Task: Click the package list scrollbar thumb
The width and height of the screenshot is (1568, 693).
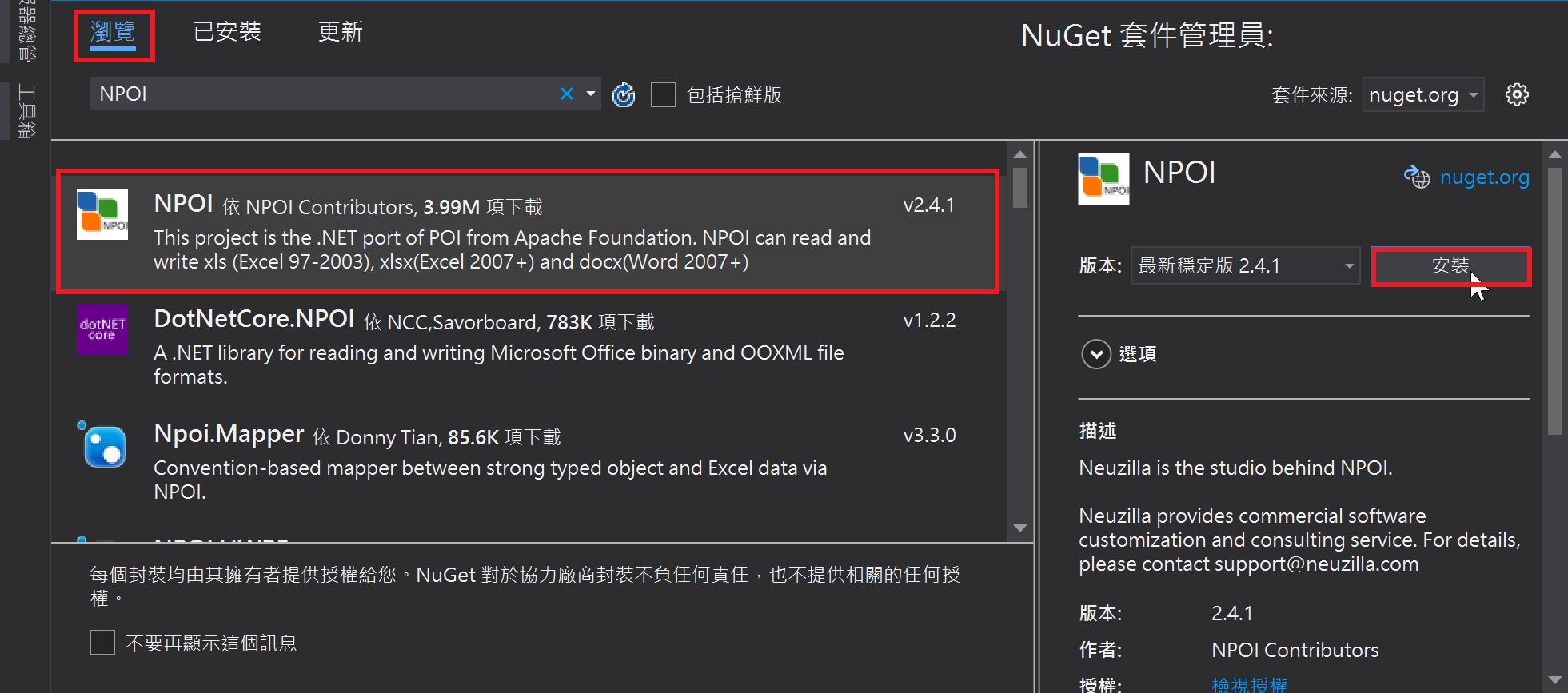Action: click(x=1019, y=188)
